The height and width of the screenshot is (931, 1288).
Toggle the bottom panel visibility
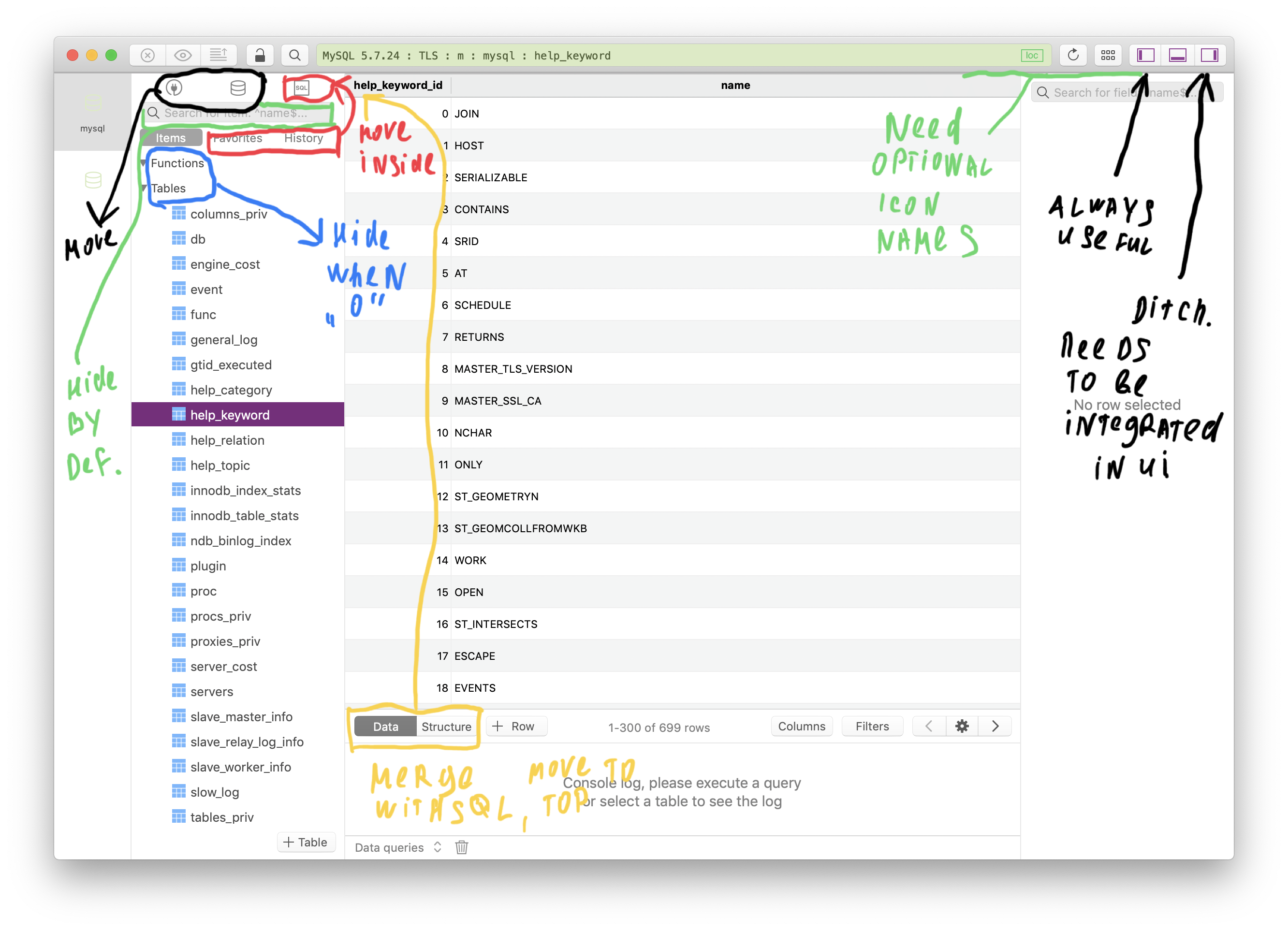coord(1178,55)
